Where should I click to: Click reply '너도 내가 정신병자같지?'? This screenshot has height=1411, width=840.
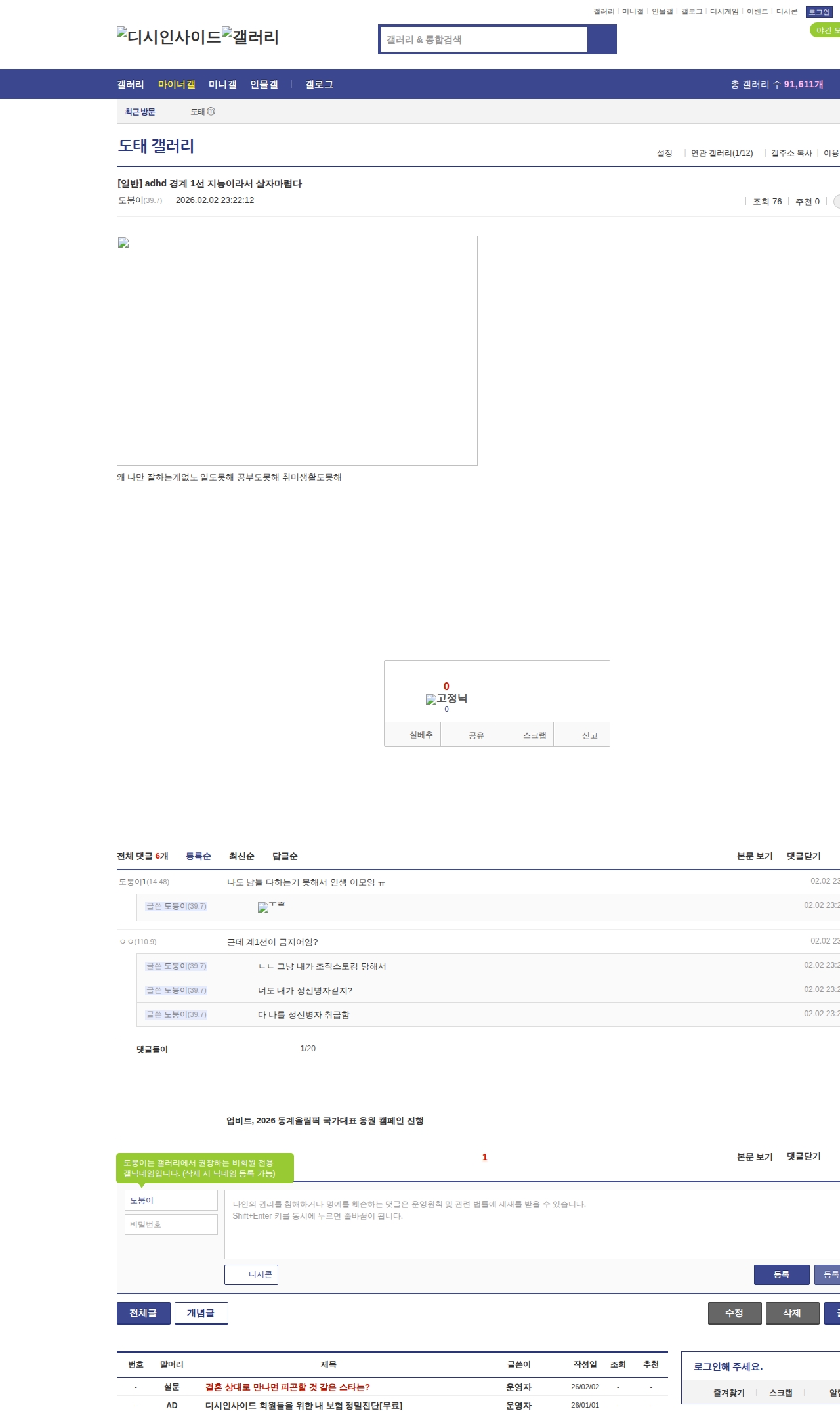305,991
